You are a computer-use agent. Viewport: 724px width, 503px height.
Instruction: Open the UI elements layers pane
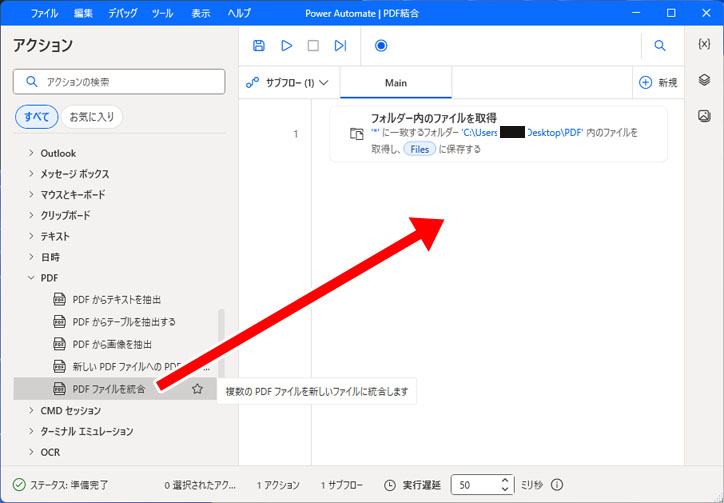[704, 80]
